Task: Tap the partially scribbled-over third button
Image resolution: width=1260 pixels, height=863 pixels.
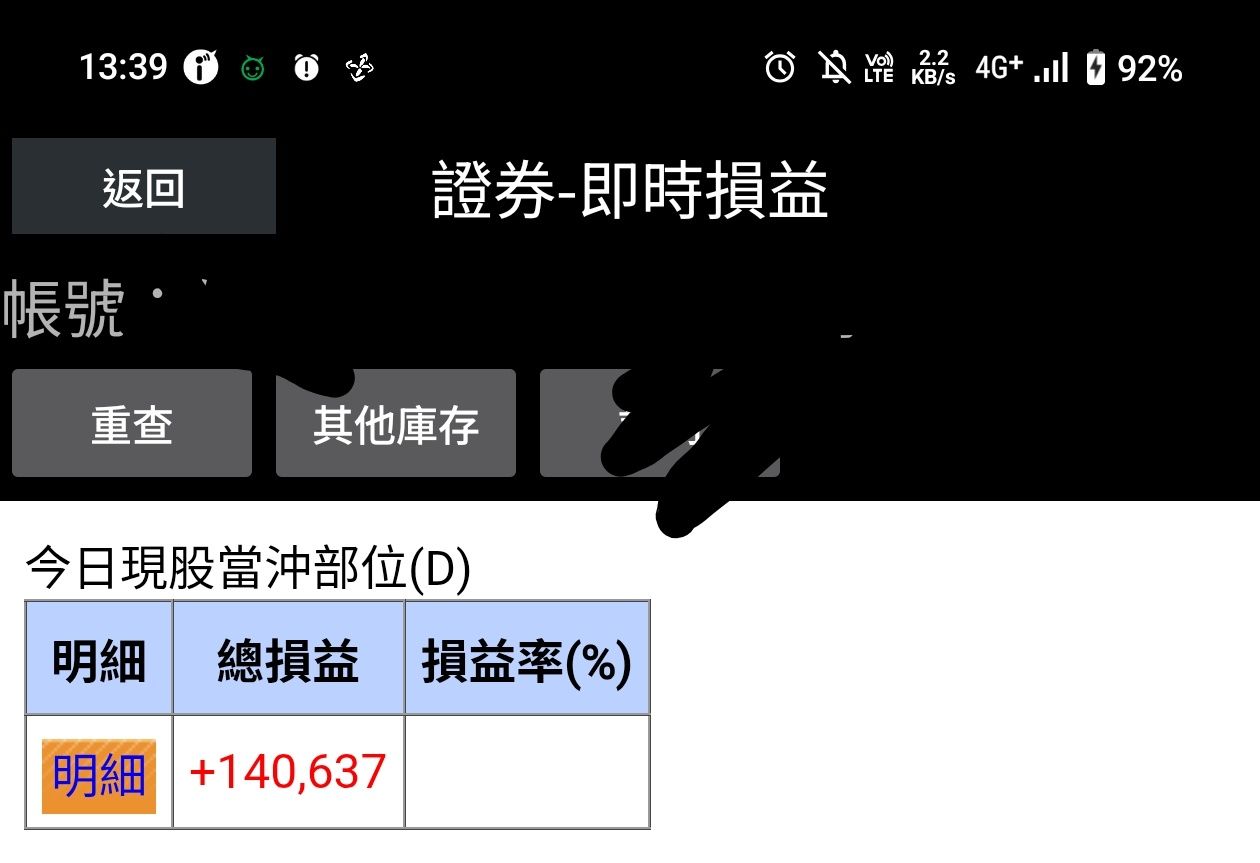Action: pos(660,423)
